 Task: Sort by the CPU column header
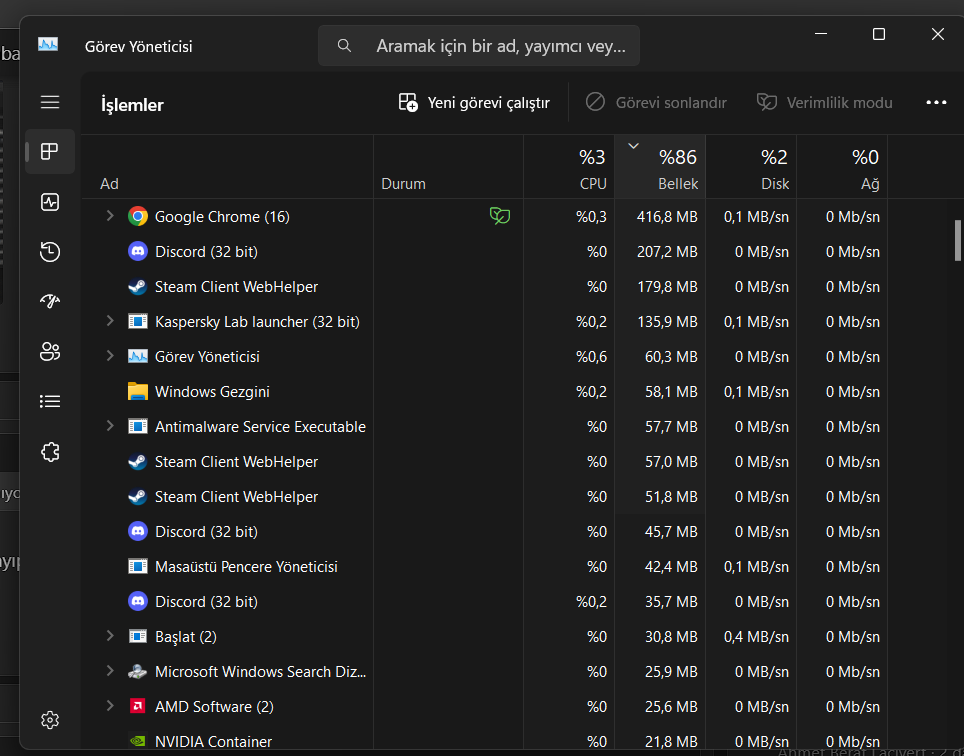tap(569, 167)
